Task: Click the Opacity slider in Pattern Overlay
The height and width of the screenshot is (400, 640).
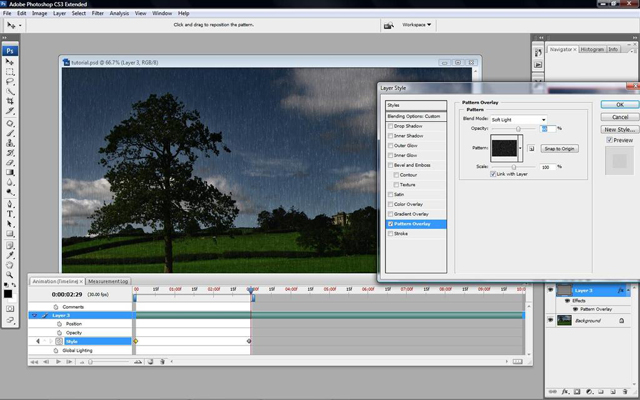Action: point(518,129)
